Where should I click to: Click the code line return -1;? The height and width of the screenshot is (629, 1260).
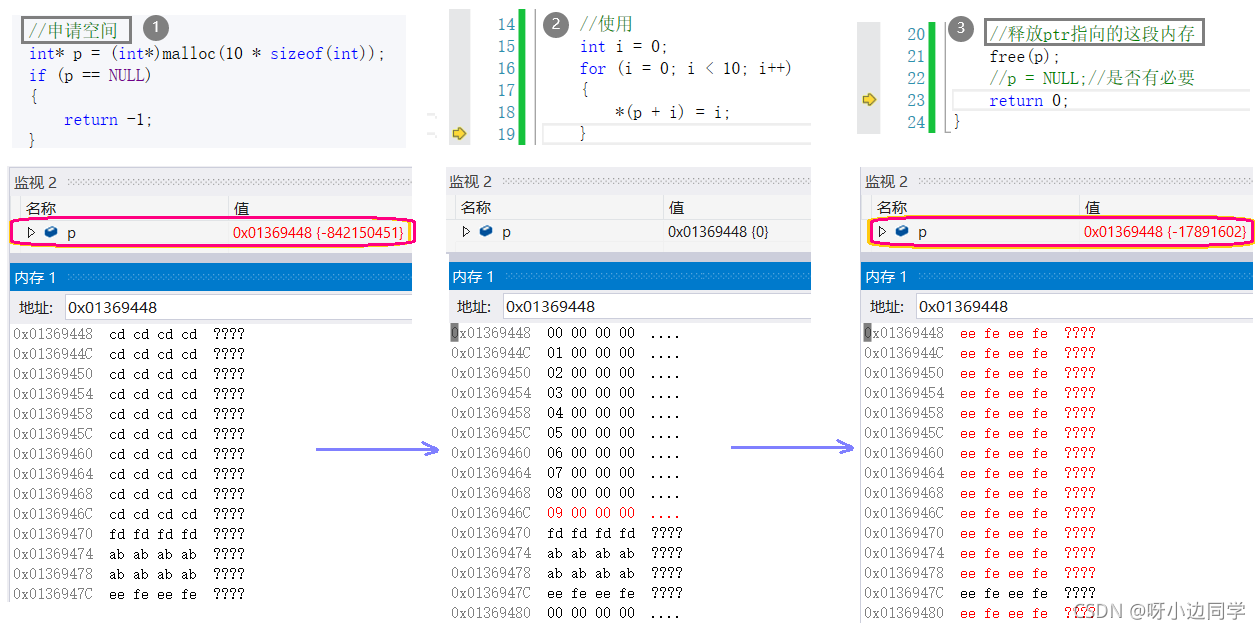[108, 120]
